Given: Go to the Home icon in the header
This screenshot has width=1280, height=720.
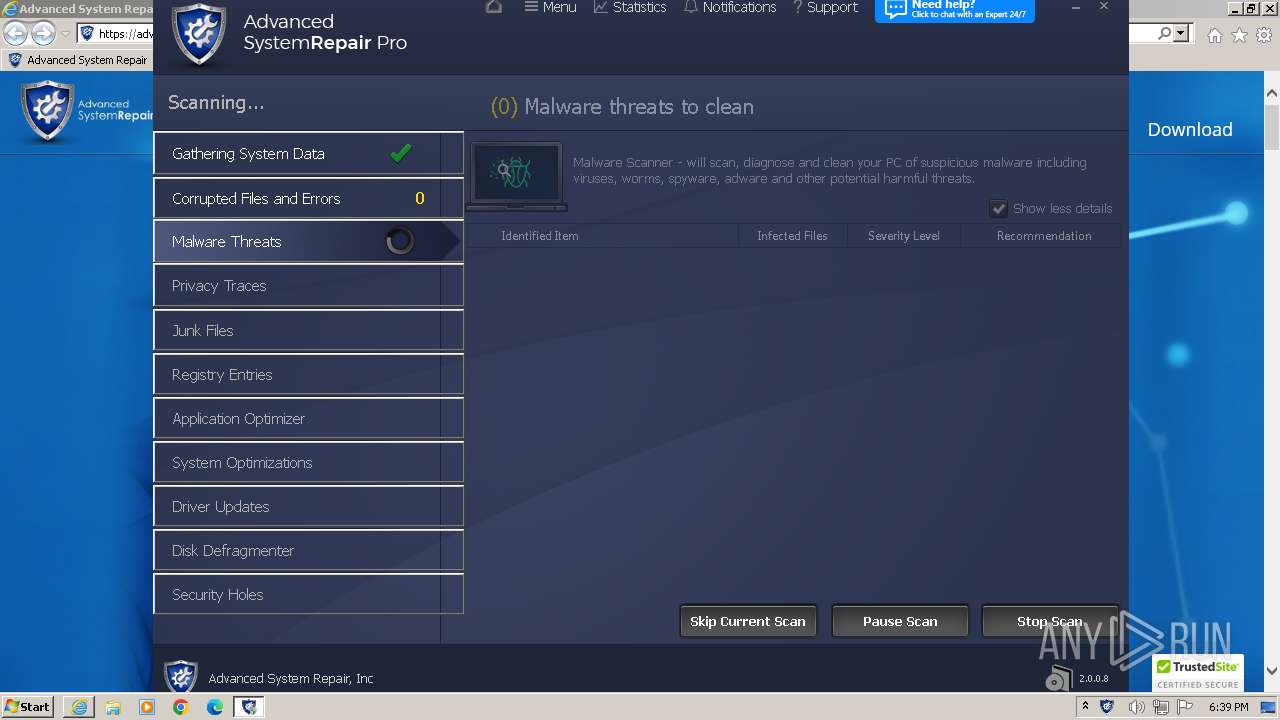Looking at the screenshot, I should [494, 7].
